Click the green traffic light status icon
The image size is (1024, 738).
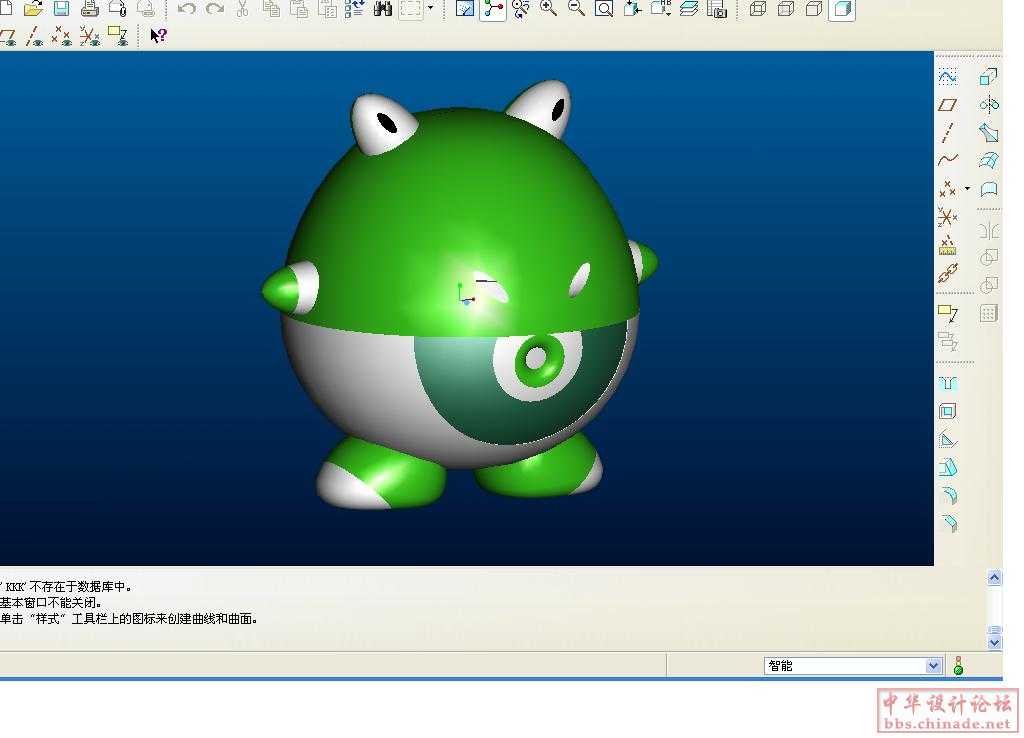(959, 666)
